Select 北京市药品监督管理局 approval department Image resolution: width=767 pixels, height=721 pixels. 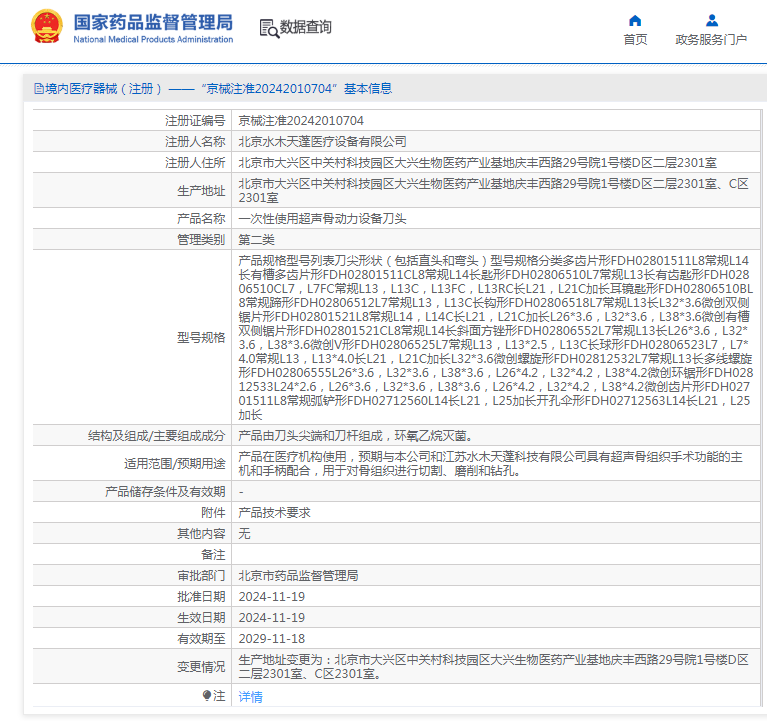pyautogui.click(x=298, y=576)
